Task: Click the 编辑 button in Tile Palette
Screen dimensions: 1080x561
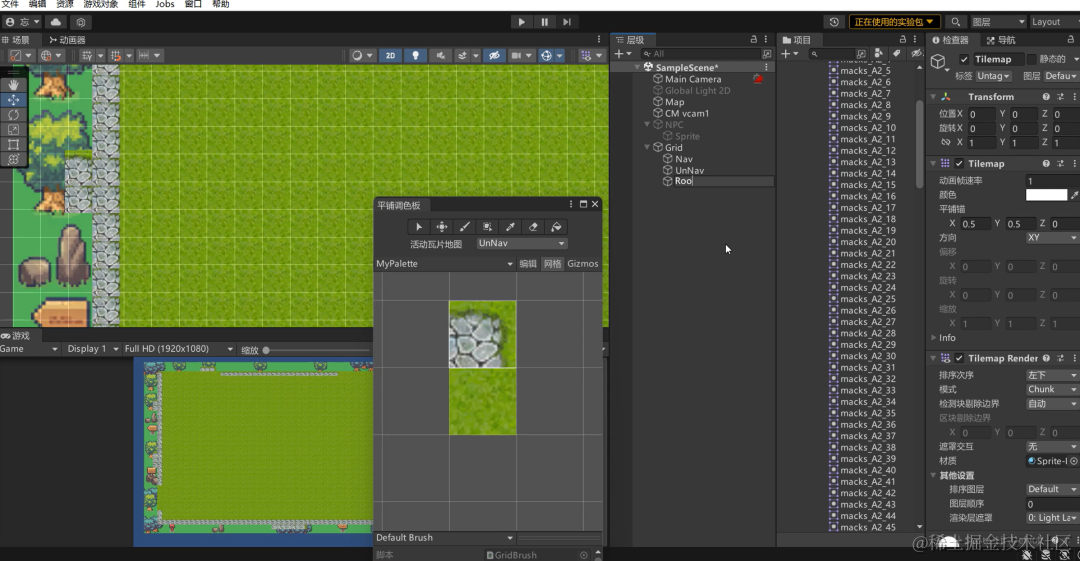Action: (528, 263)
